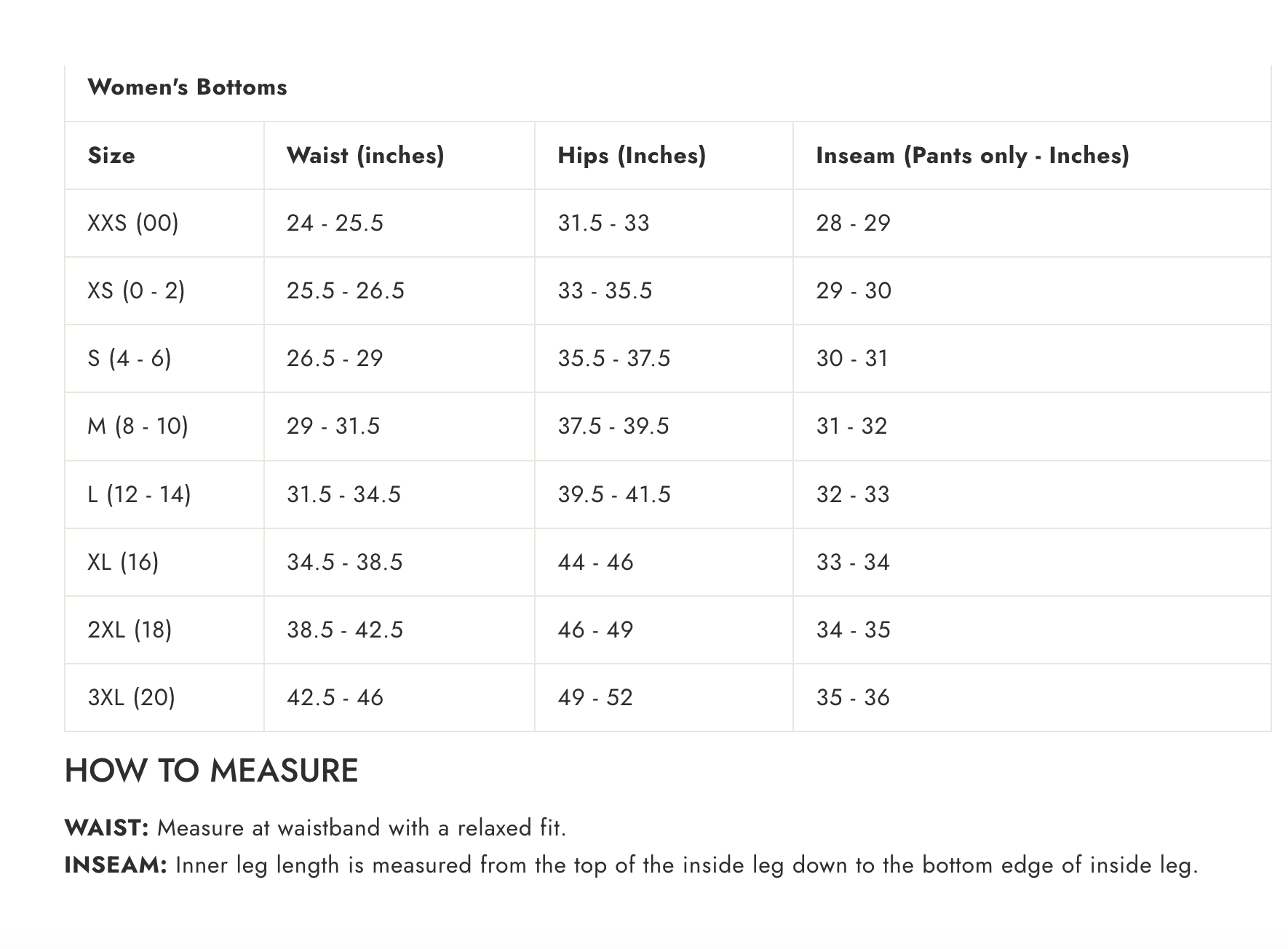The width and height of the screenshot is (1288, 949).
Task: Click the Waist (inches) column header
Action: tap(365, 155)
